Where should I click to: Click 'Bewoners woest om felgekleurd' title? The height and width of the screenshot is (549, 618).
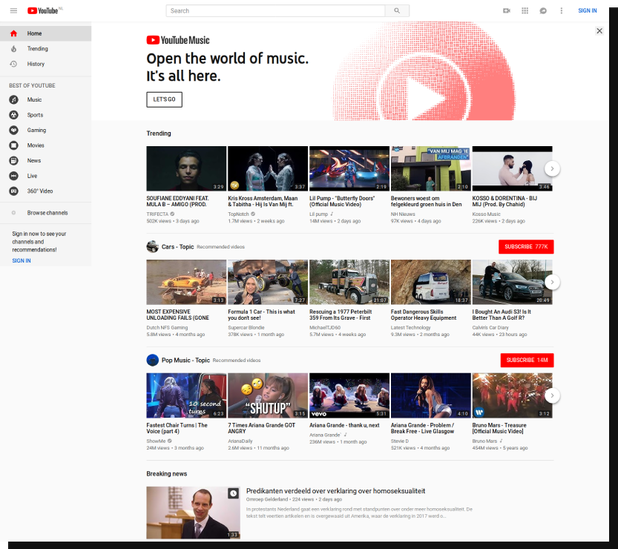pos(426,201)
